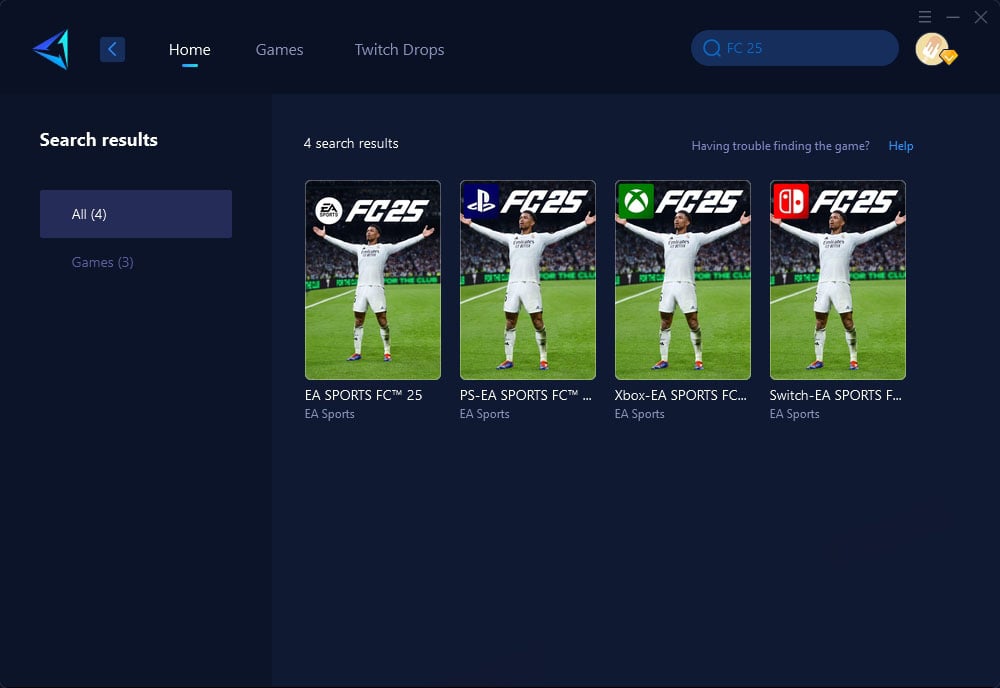Click the search magnifier icon
This screenshot has height=688, width=1000.
712,48
